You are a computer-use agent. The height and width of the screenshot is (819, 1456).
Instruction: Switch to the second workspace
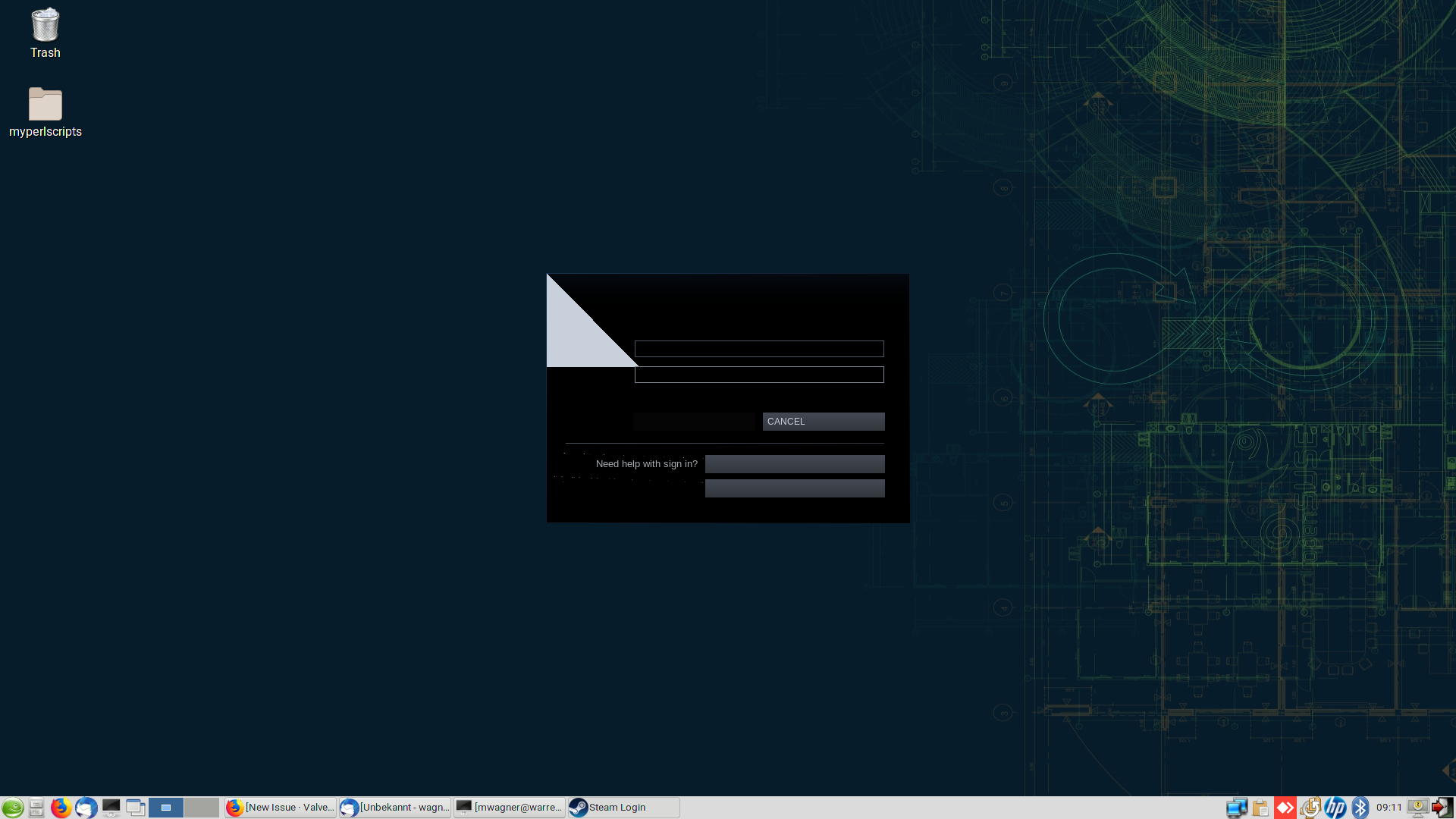(201, 808)
